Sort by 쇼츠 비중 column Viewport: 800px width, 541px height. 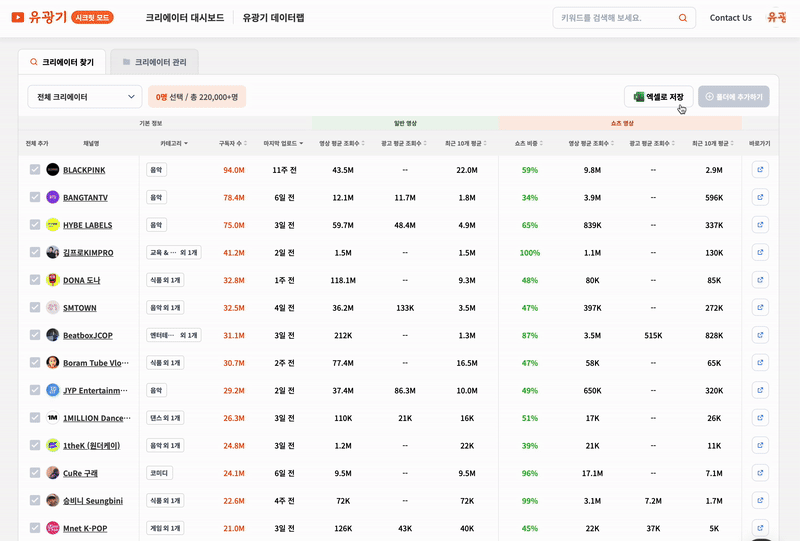coord(529,143)
